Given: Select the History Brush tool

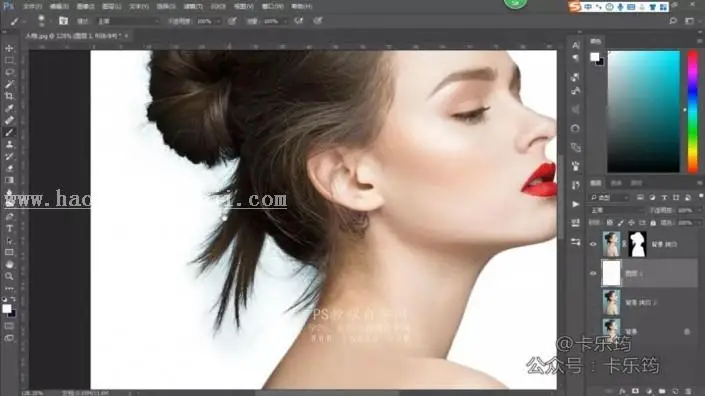Looking at the screenshot, I should click(x=9, y=156).
